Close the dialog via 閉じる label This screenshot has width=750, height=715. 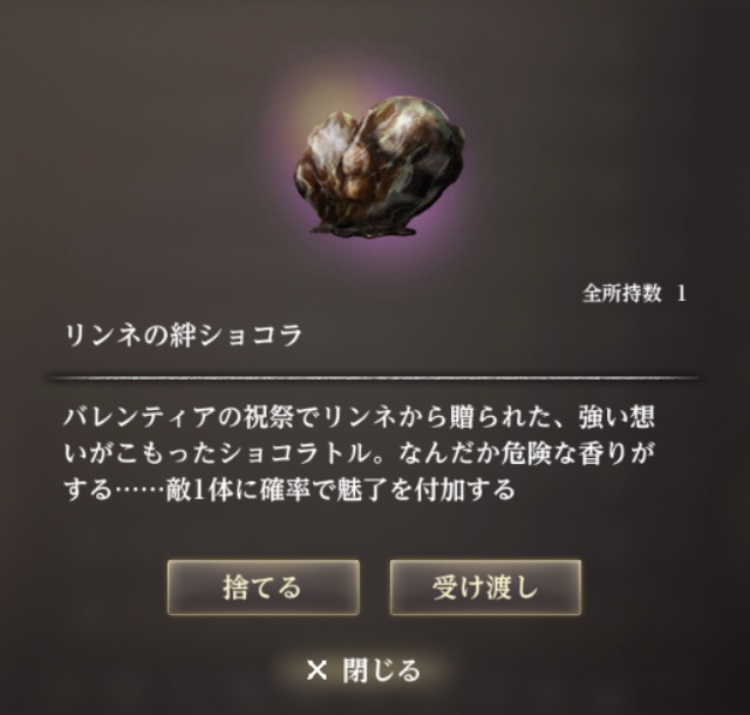(x=381, y=670)
